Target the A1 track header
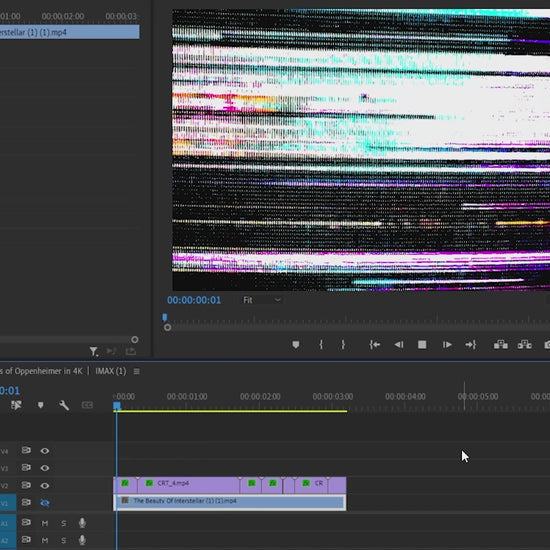Screen dimensions: 550x550 coord(8,523)
